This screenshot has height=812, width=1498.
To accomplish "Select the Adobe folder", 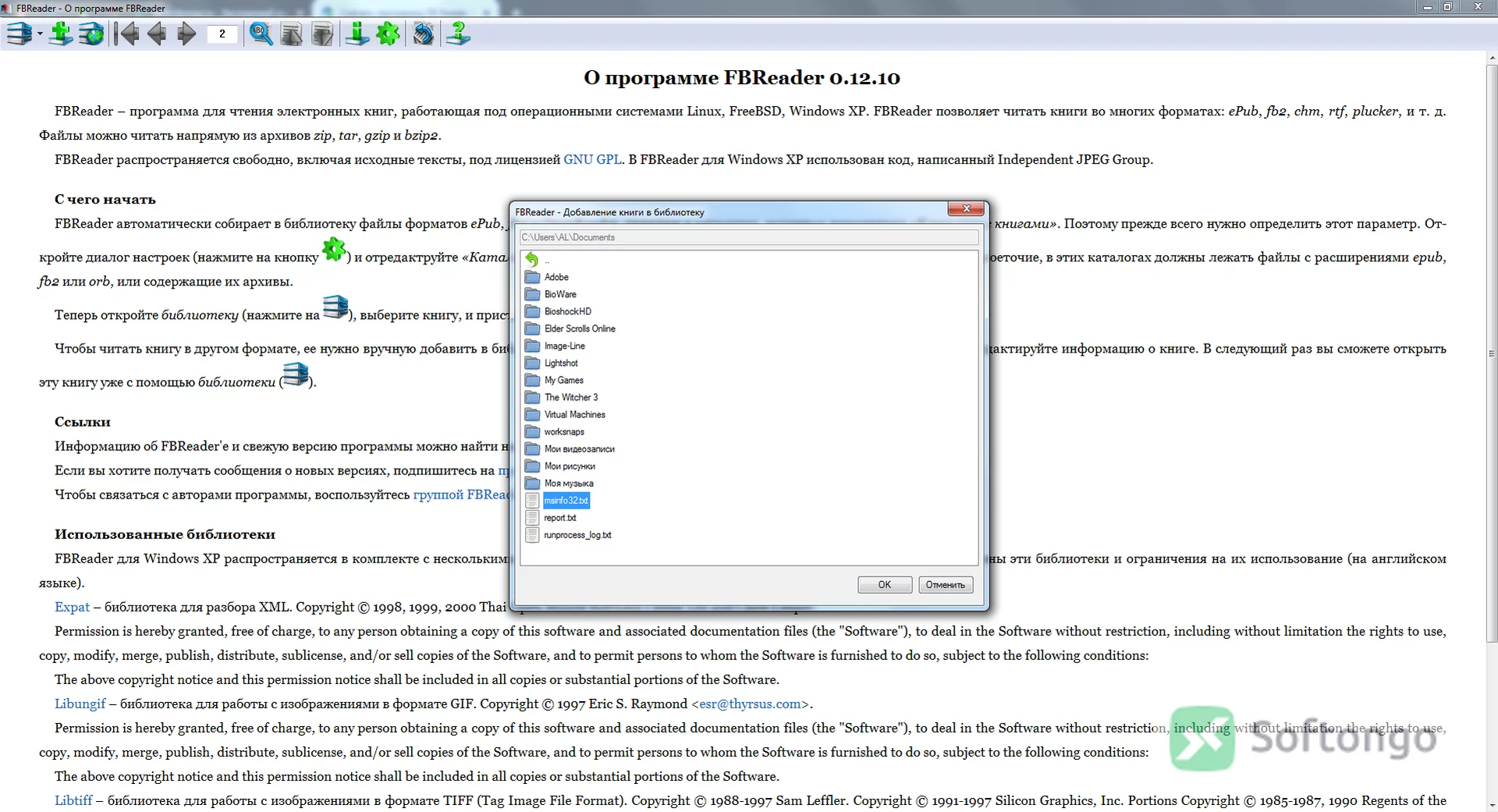I will [556, 277].
